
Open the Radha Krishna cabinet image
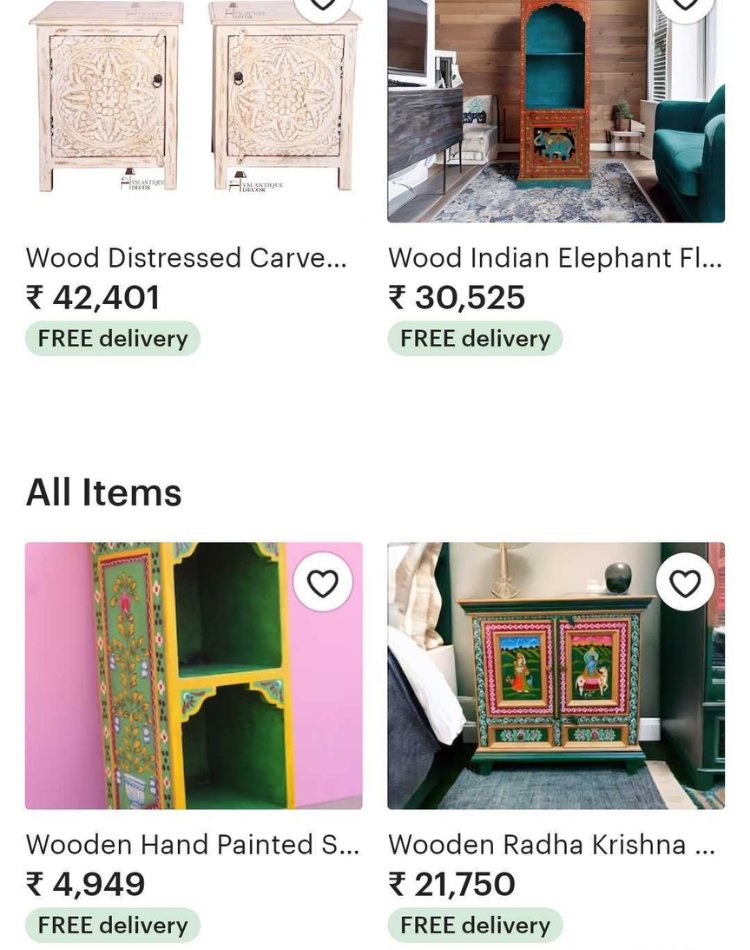tap(556, 676)
